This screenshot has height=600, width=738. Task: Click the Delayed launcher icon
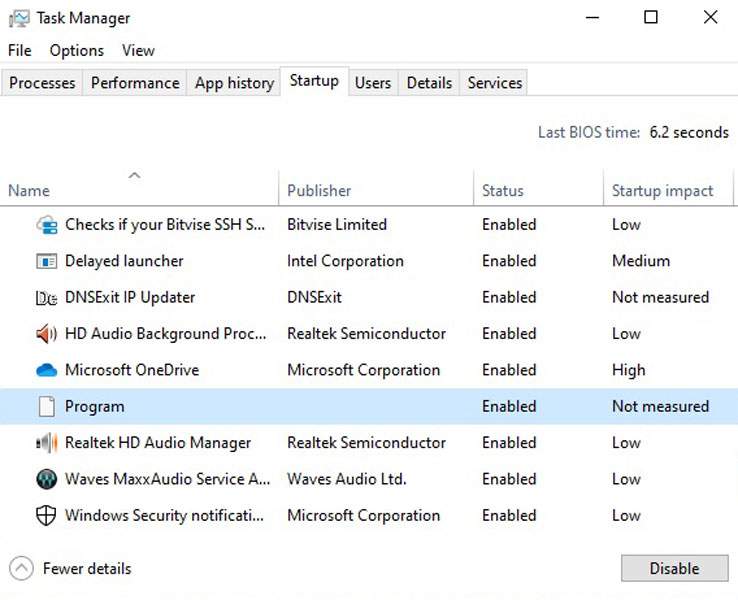click(47, 261)
